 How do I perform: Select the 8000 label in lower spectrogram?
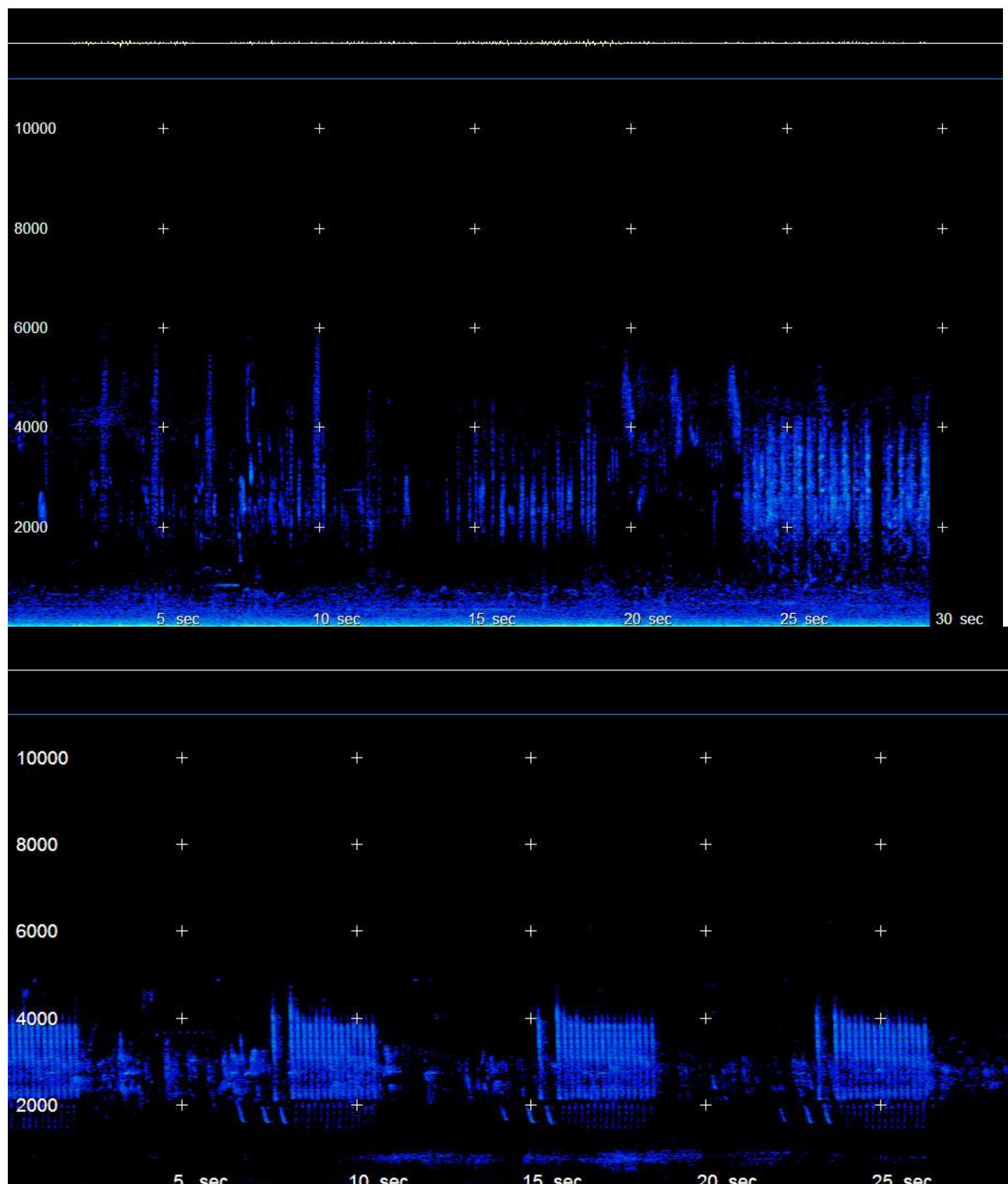point(36,844)
